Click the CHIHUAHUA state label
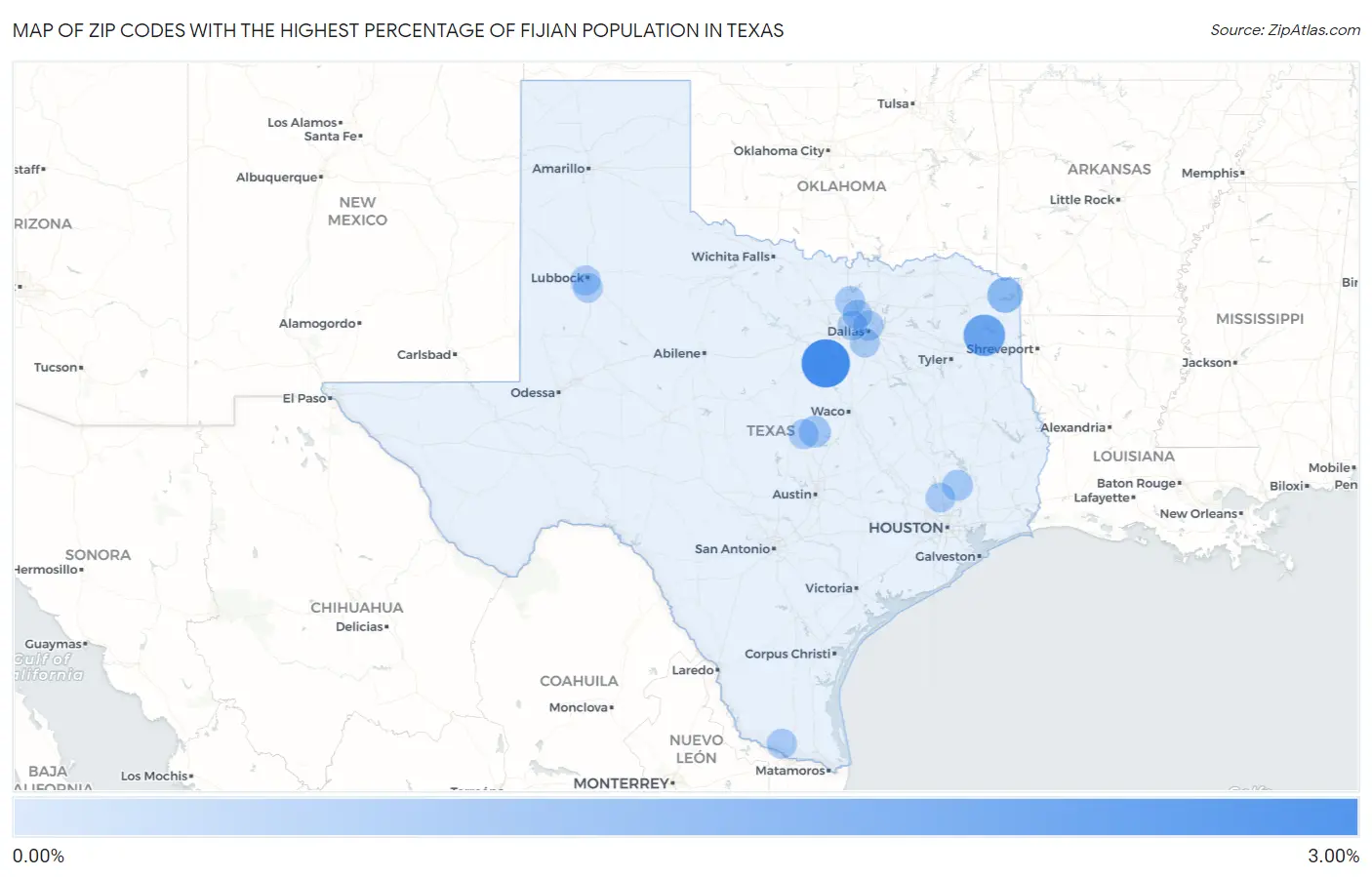This screenshot has width=1372, height=877. click(x=357, y=608)
